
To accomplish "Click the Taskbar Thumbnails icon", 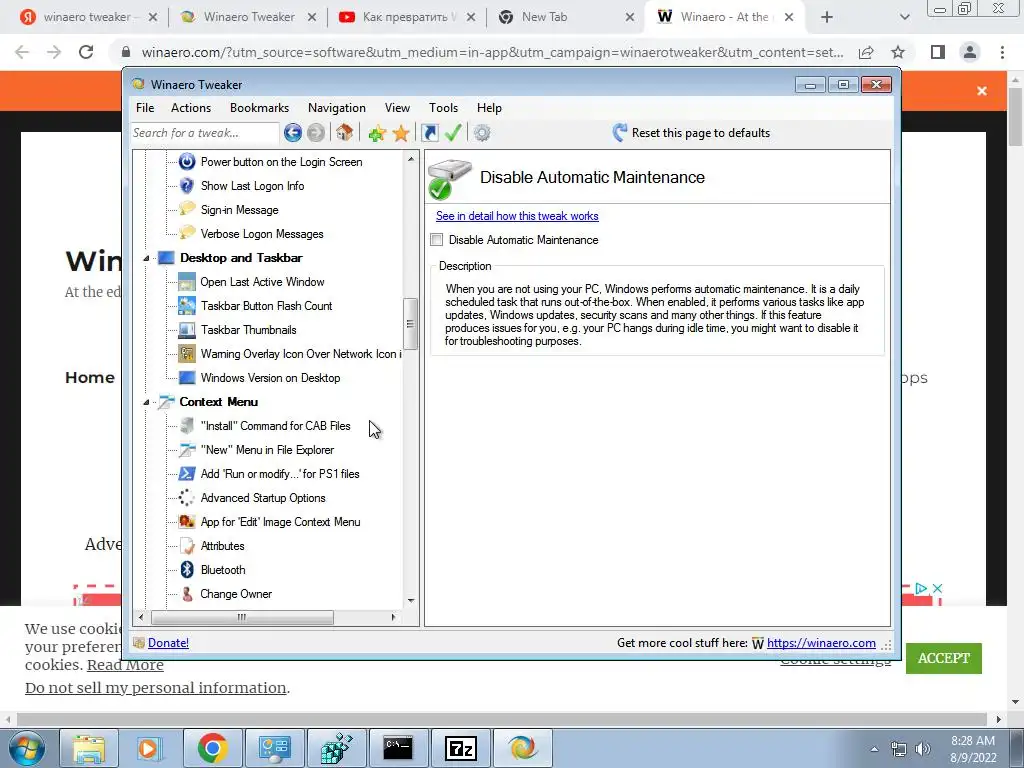I will tap(187, 330).
